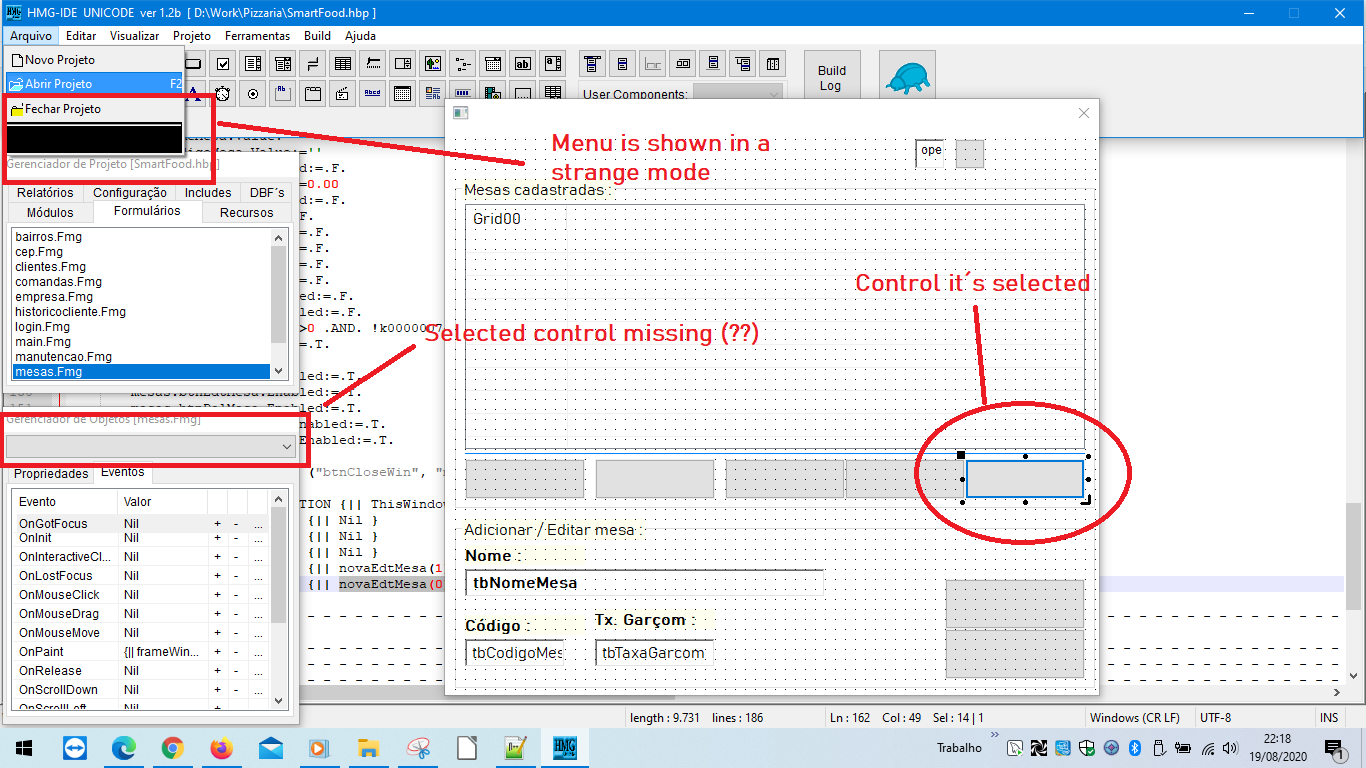Select the Timer clock control tool
The image size is (1366, 768).
pyautogui.click(x=222, y=93)
